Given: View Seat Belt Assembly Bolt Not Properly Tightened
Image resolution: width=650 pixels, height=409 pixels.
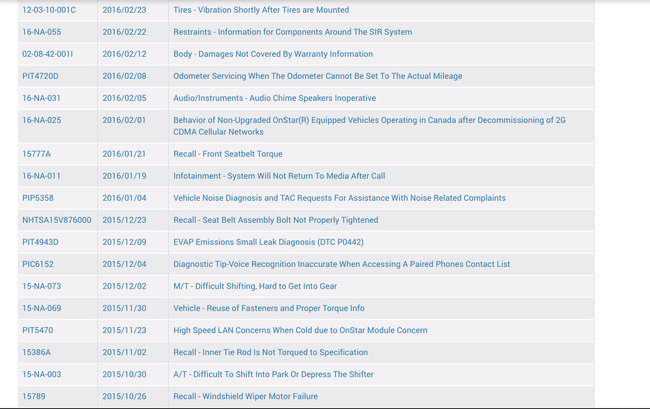Looking at the screenshot, I should point(276,220).
